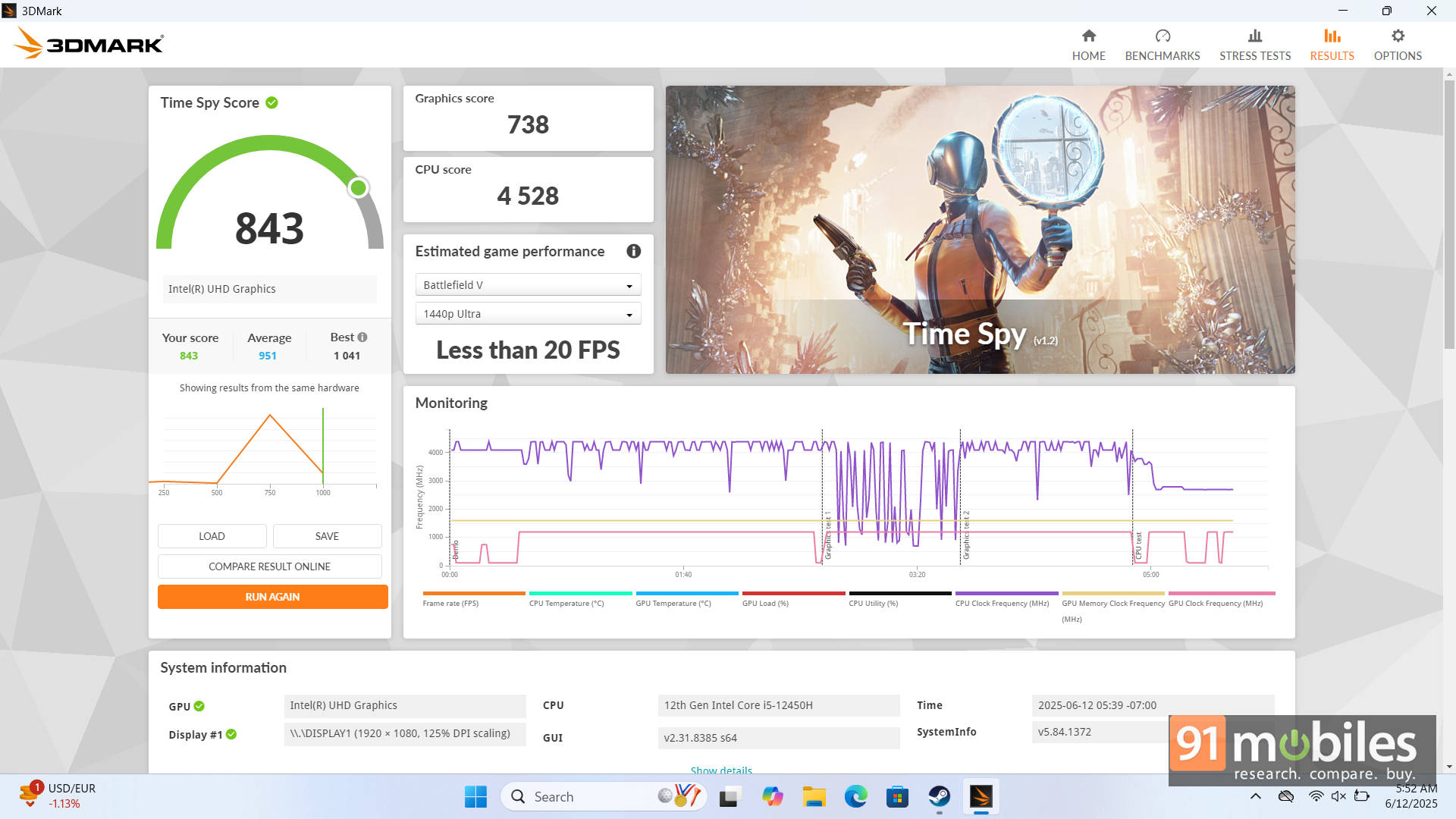The width and height of the screenshot is (1456, 819).
Task: Open Microsoft Store from the taskbar
Action: click(897, 796)
